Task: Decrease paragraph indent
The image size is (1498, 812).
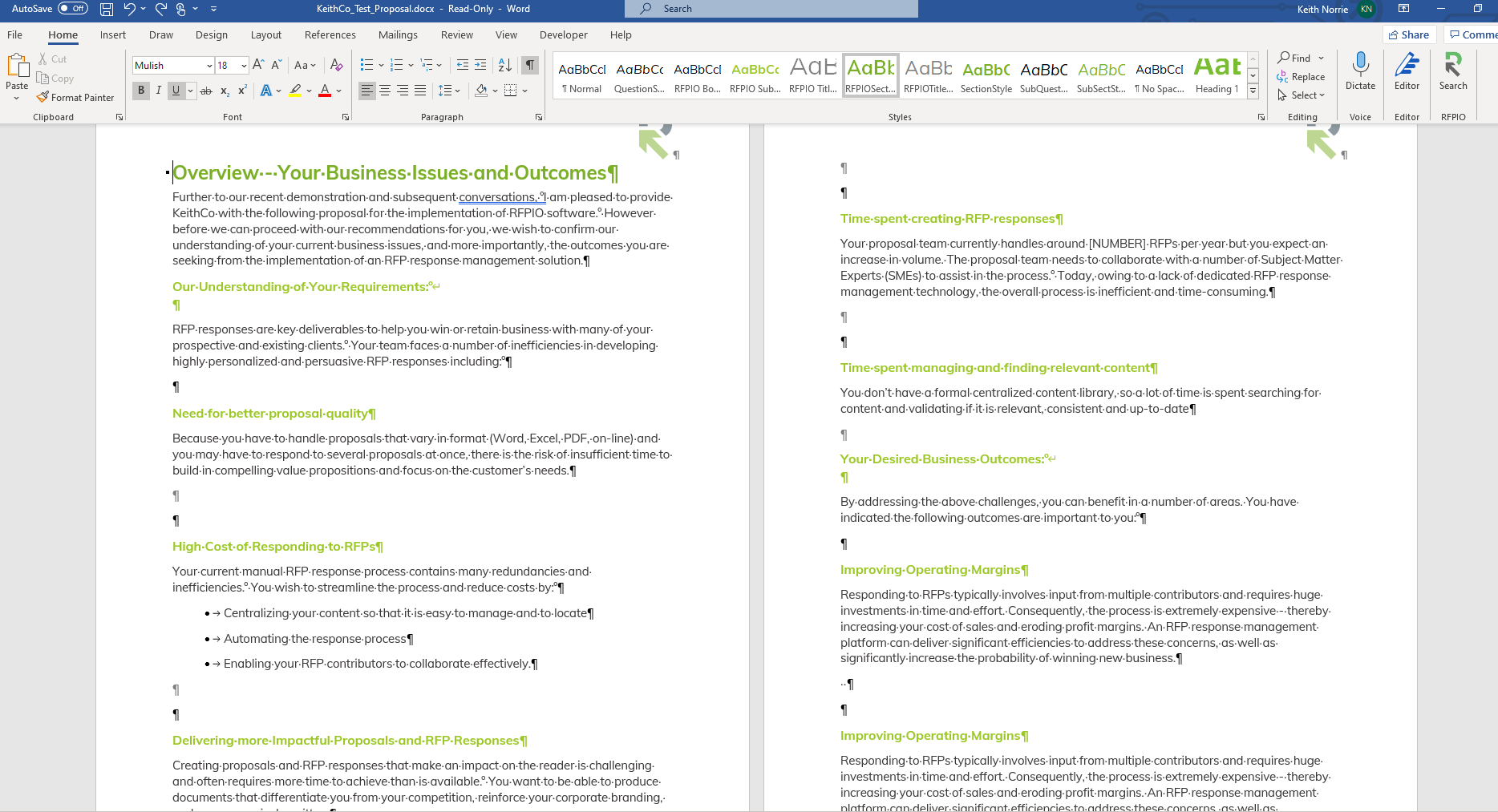Action: coord(463,65)
